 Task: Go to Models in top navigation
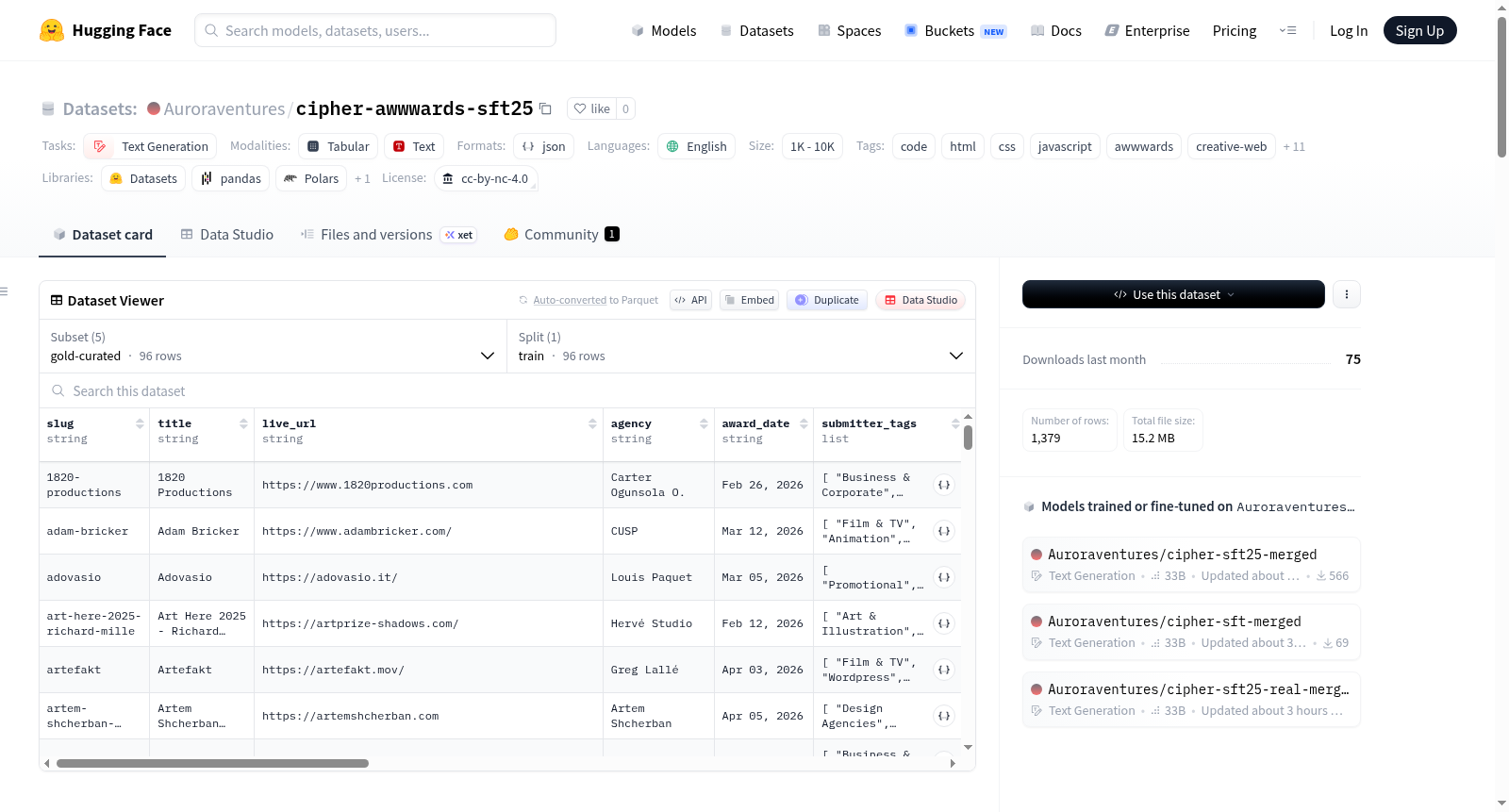click(664, 30)
